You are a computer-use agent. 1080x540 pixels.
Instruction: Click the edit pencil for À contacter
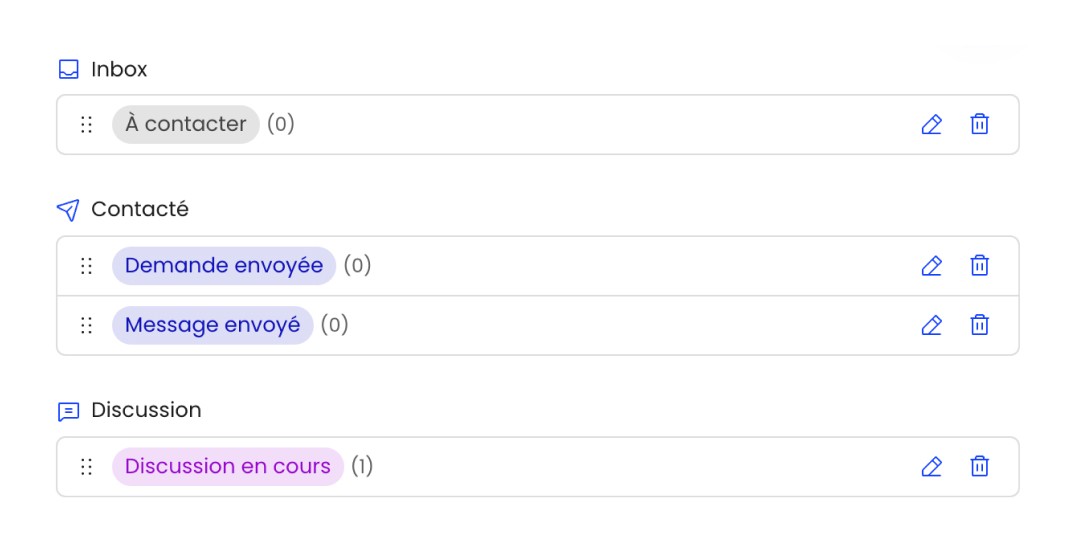click(x=931, y=125)
